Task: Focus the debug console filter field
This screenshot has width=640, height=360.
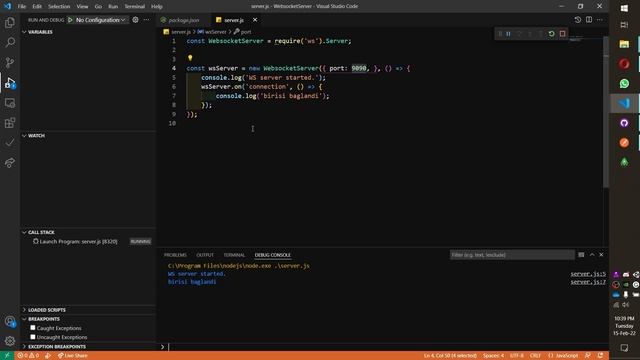Action: pos(512,255)
